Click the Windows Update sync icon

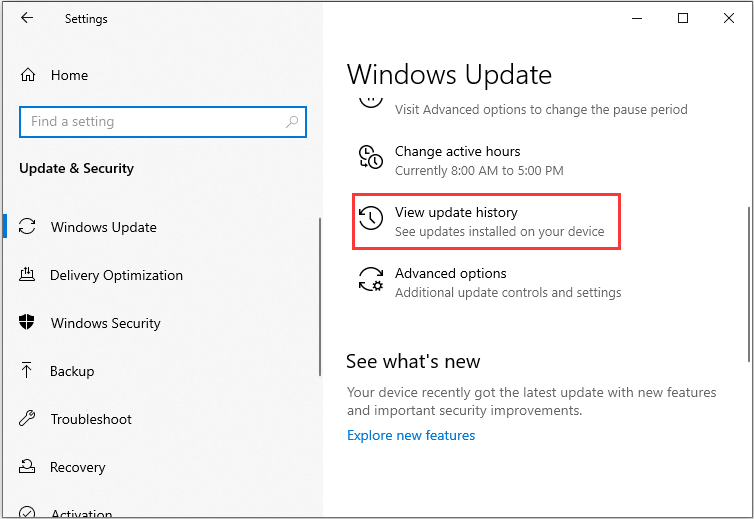[x=28, y=227]
